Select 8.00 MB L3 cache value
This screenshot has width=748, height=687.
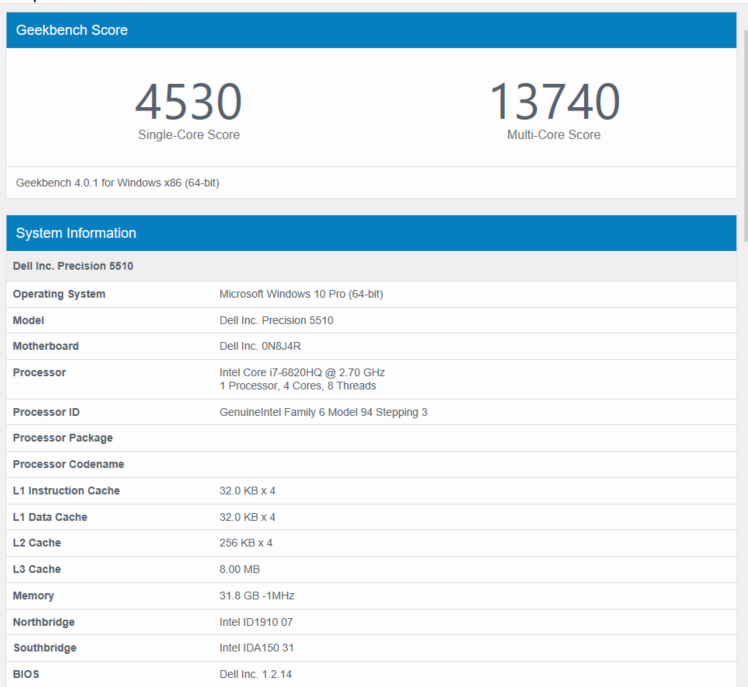point(239,569)
